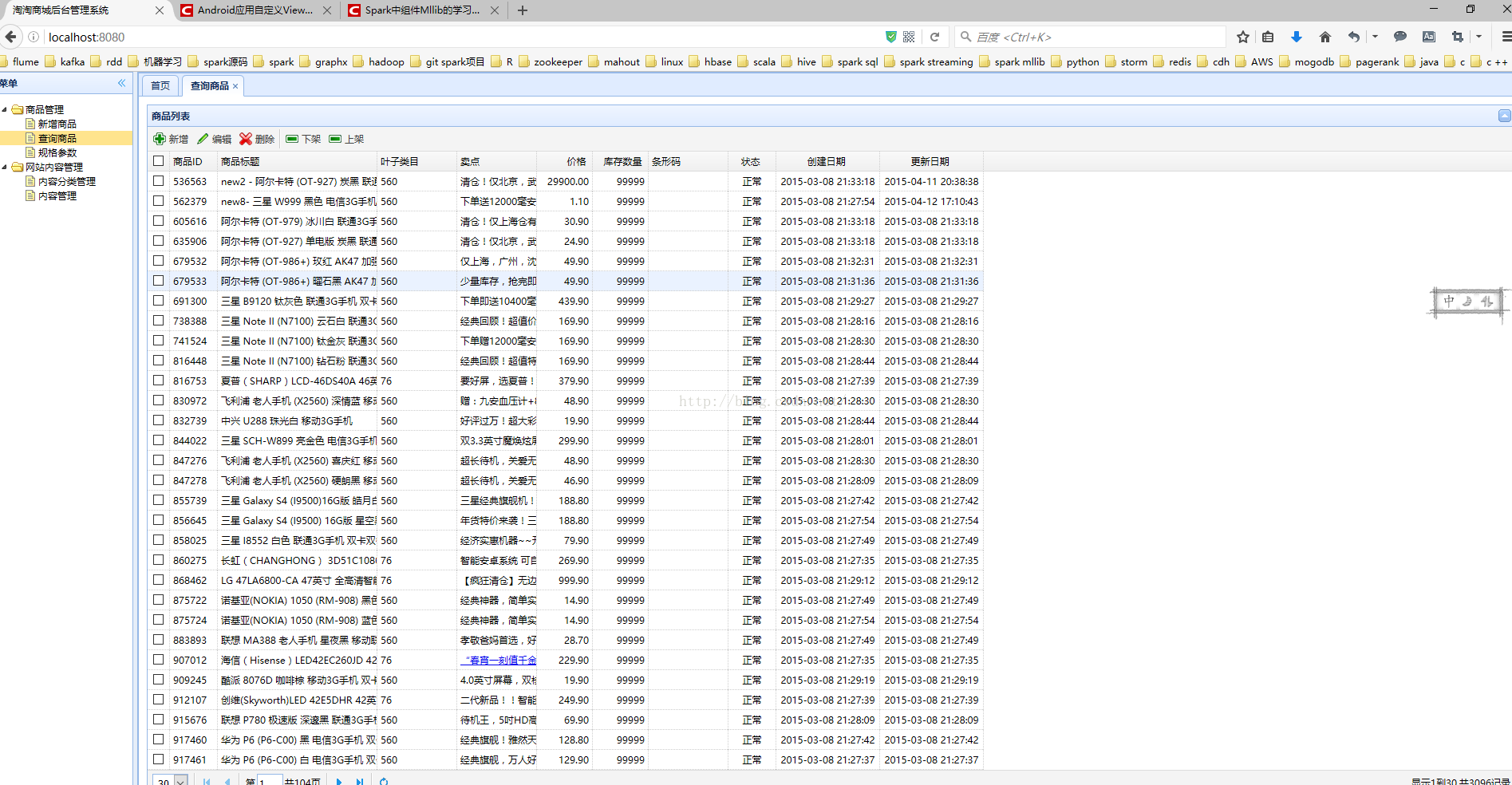This screenshot has height=785, width=1512.
Task: Click the screenshot crop icon
Action: [x=1458, y=37]
